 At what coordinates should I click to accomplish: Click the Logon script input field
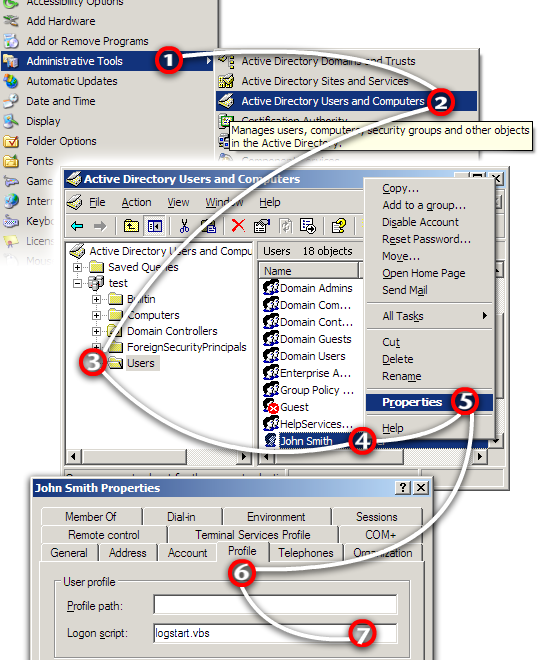(x=275, y=633)
